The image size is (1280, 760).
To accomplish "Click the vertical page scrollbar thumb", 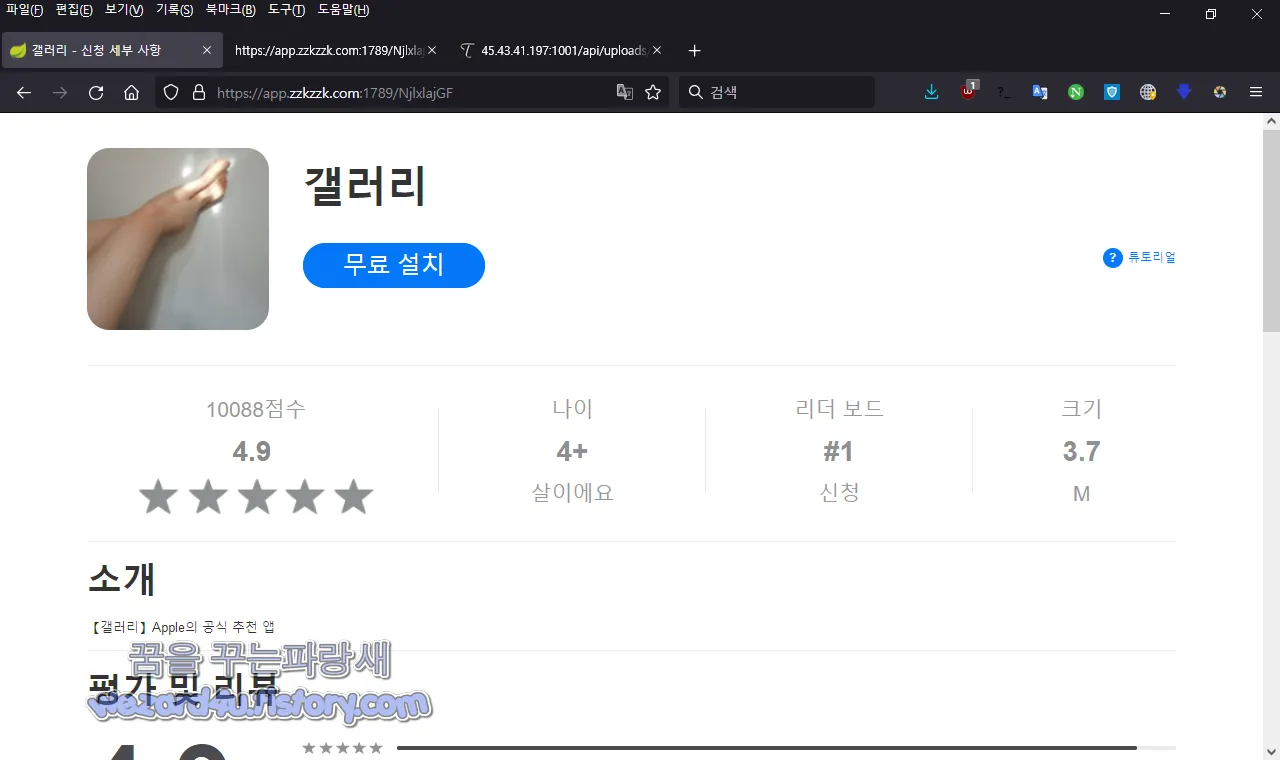I will 1271,230.
